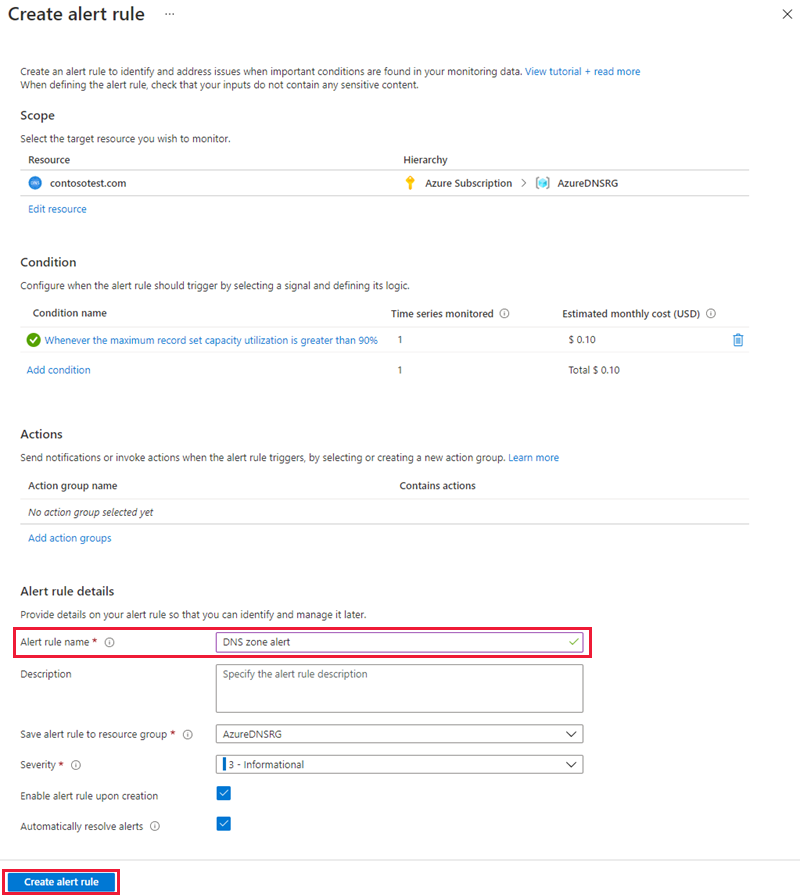The height and width of the screenshot is (895, 800).
Task: Close the Create alert rule pane
Action: 787,14
